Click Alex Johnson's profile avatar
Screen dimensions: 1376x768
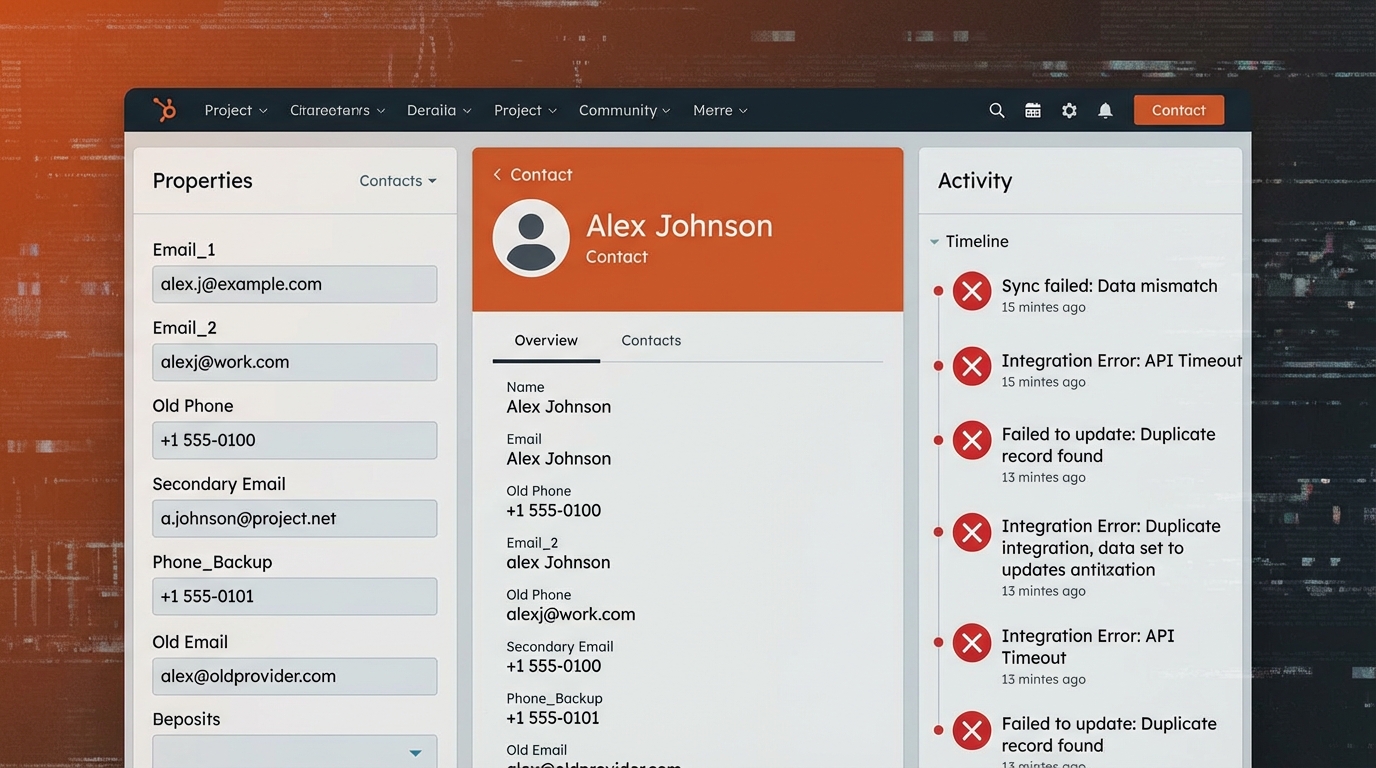coord(531,238)
